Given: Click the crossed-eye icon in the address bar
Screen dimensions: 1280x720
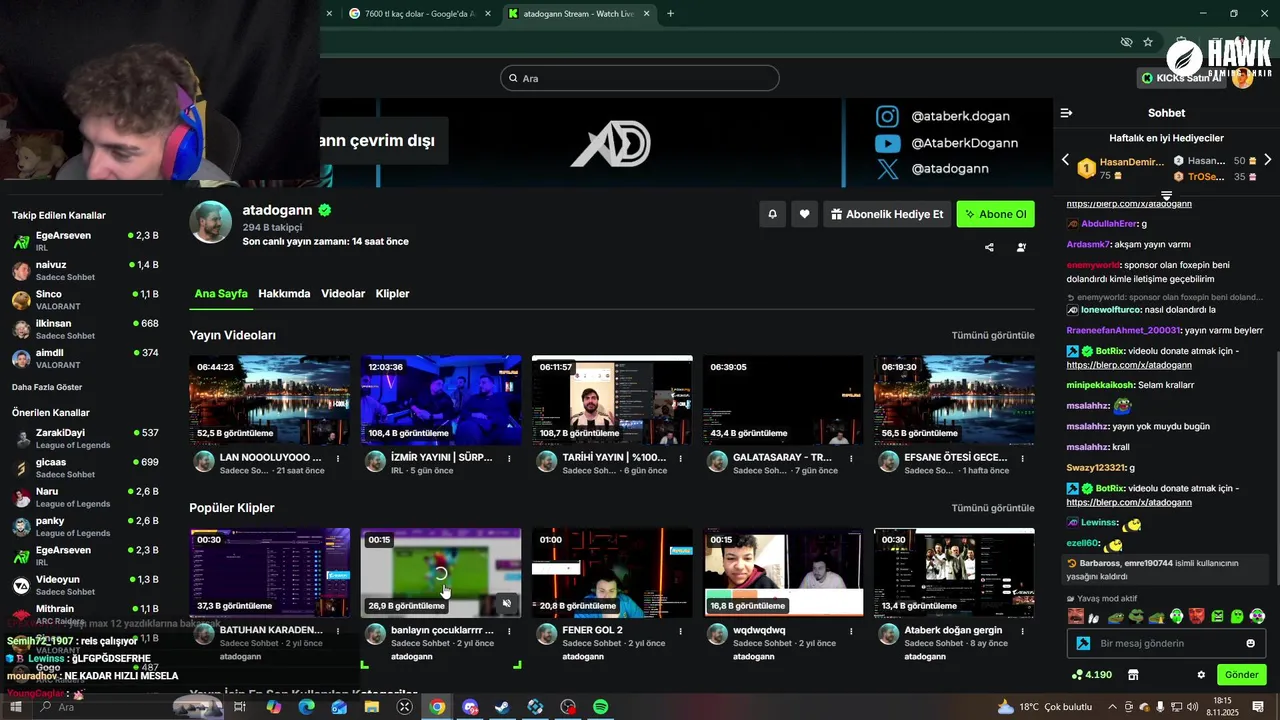Looking at the screenshot, I should pos(1126,42).
